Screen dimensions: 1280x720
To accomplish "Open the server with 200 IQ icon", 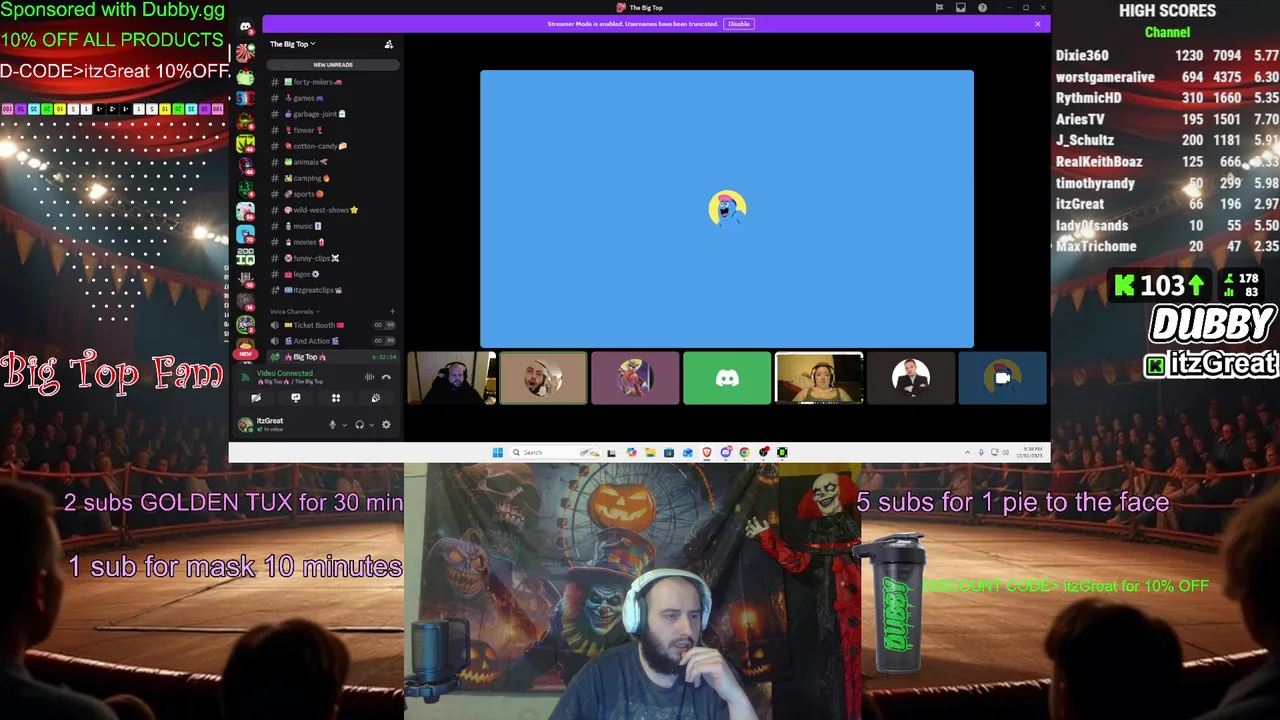I will (245, 257).
